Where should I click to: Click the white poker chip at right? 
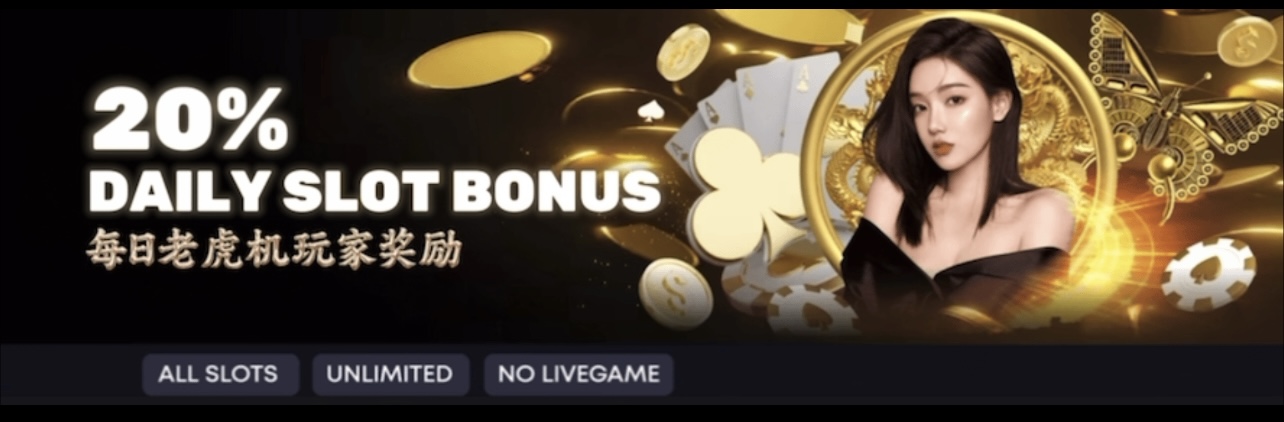click(1208, 274)
